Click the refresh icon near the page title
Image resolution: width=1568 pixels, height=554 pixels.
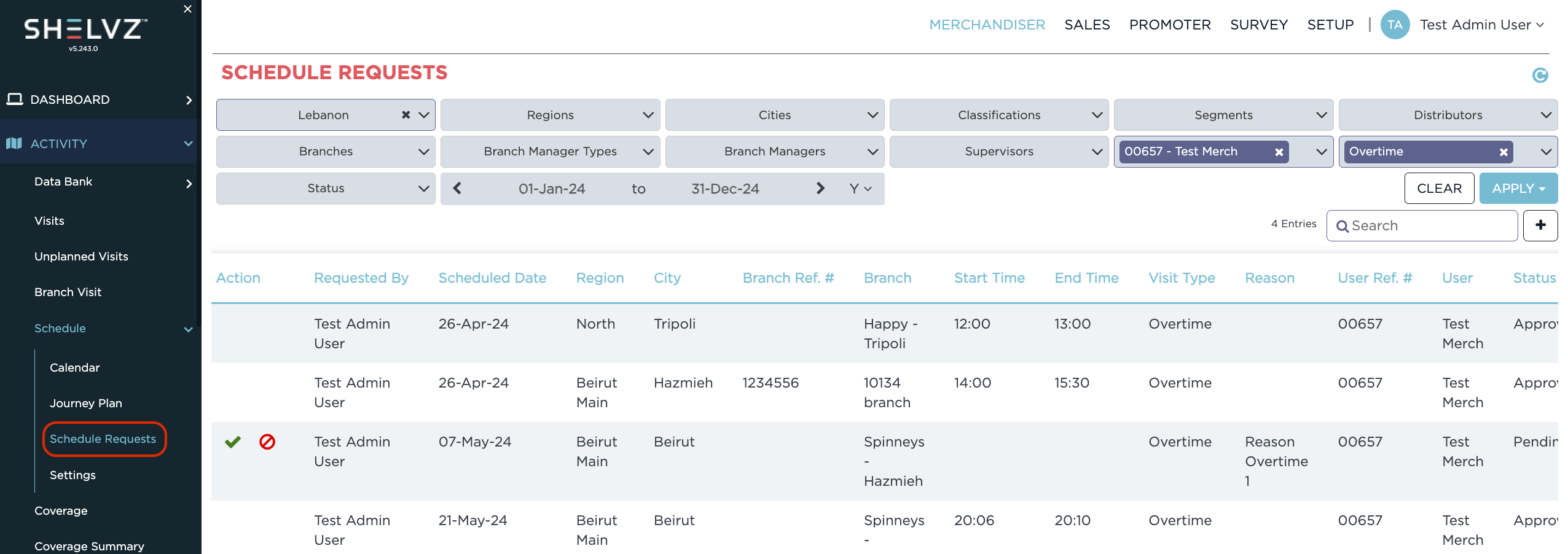point(1540,76)
